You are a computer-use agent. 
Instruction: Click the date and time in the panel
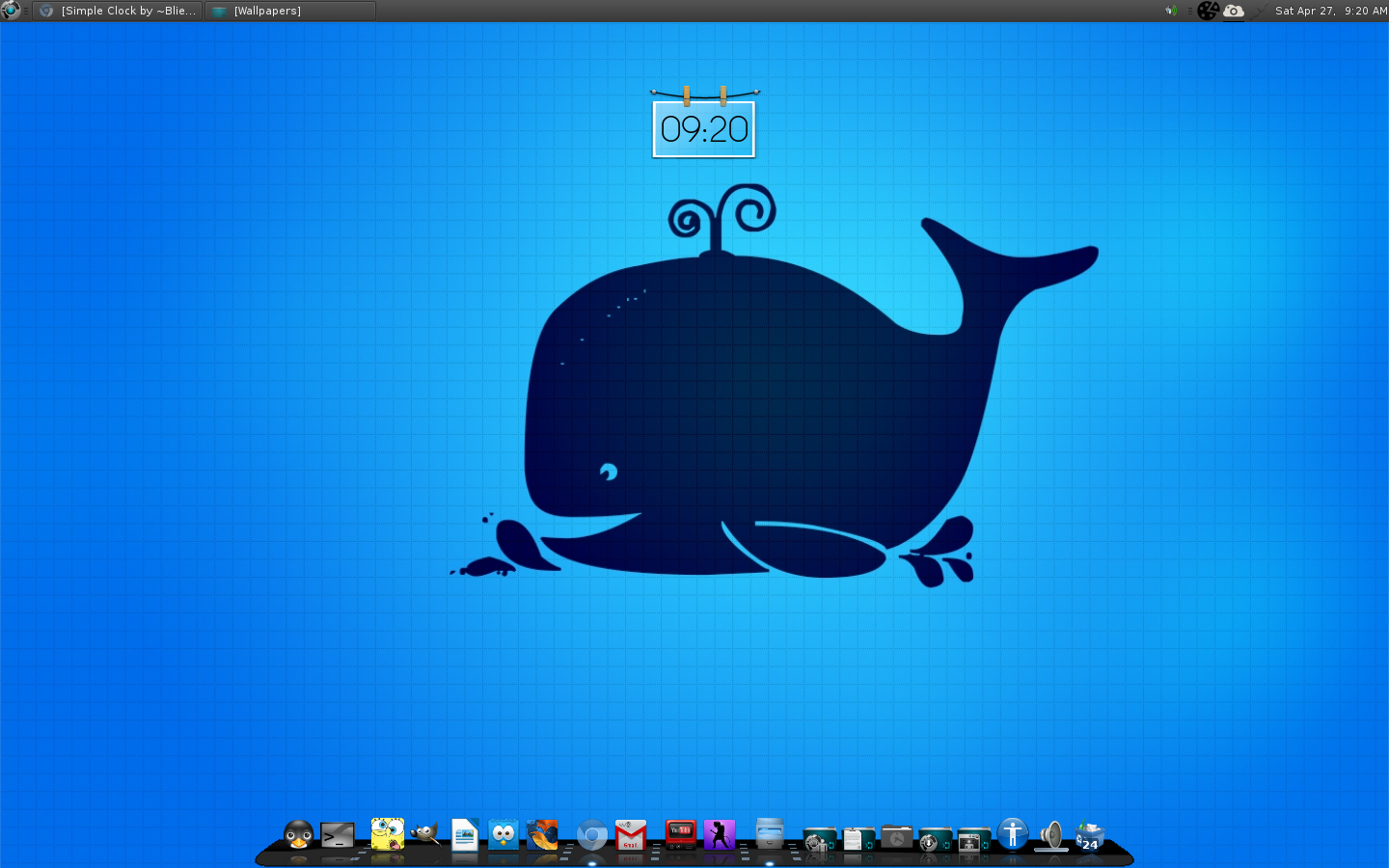click(x=1330, y=11)
